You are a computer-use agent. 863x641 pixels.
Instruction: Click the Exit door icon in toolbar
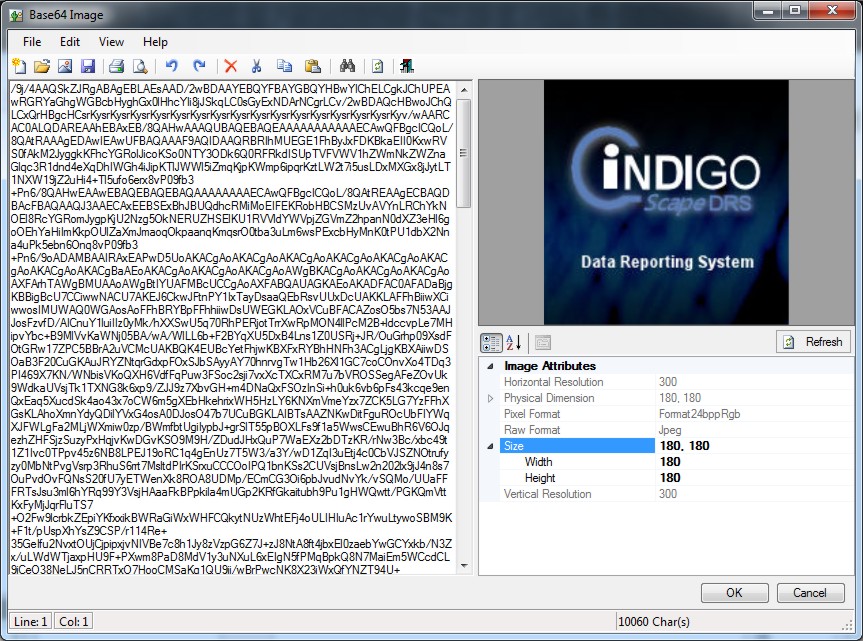[407, 66]
